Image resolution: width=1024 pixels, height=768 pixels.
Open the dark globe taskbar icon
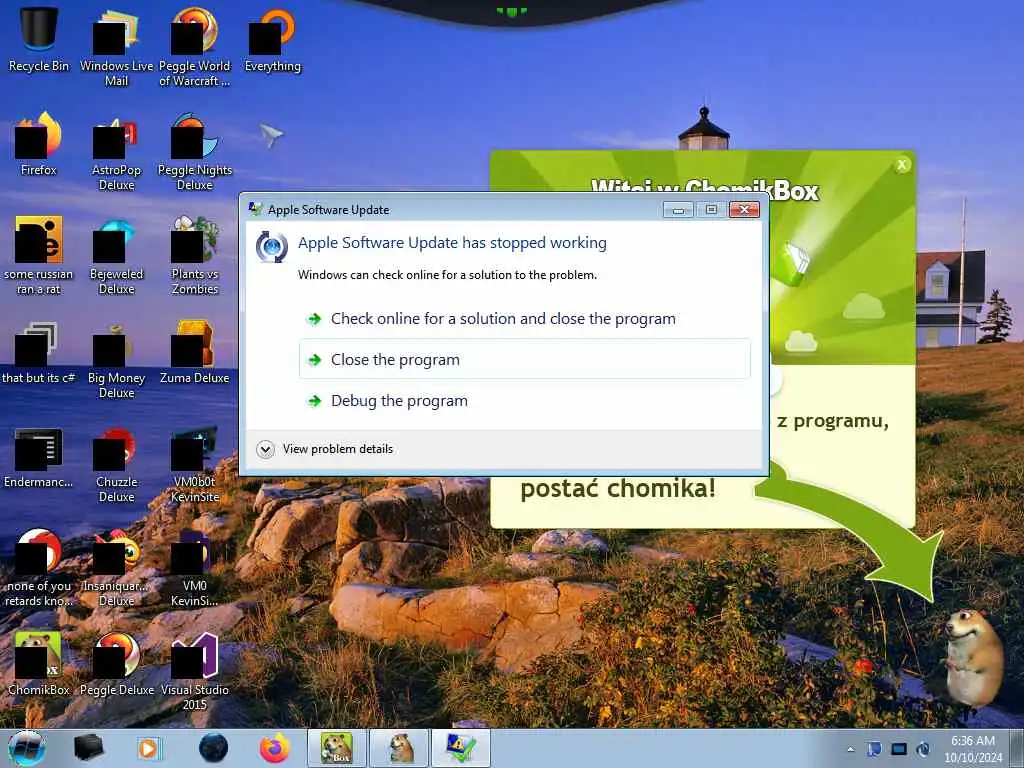[214, 748]
